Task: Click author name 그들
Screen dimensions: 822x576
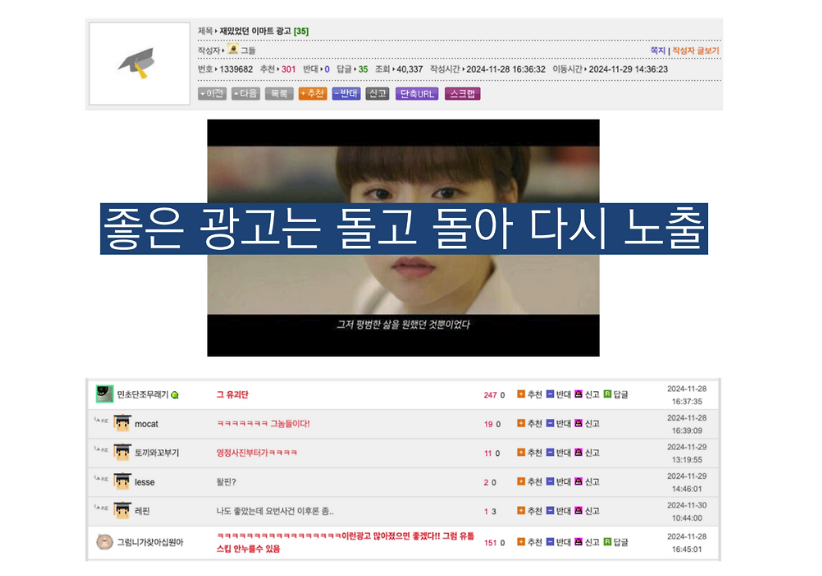Action: [248, 51]
